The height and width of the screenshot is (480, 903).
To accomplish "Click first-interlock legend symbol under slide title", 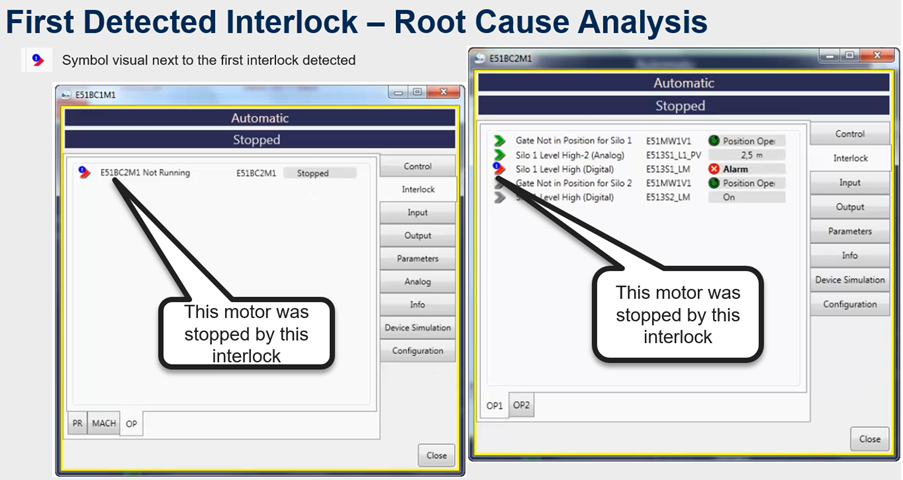I will pos(38,60).
